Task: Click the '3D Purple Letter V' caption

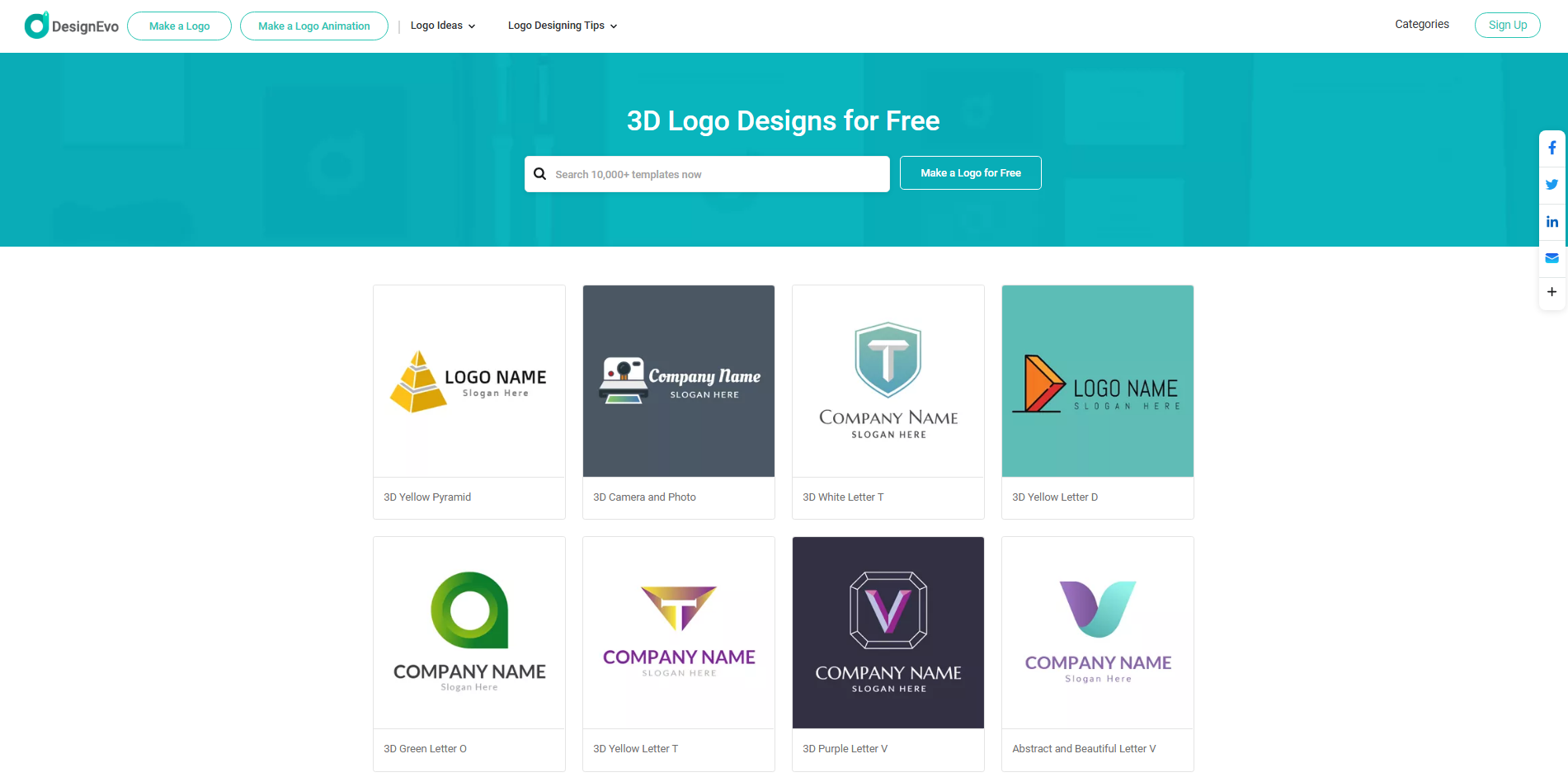Action: (845, 749)
